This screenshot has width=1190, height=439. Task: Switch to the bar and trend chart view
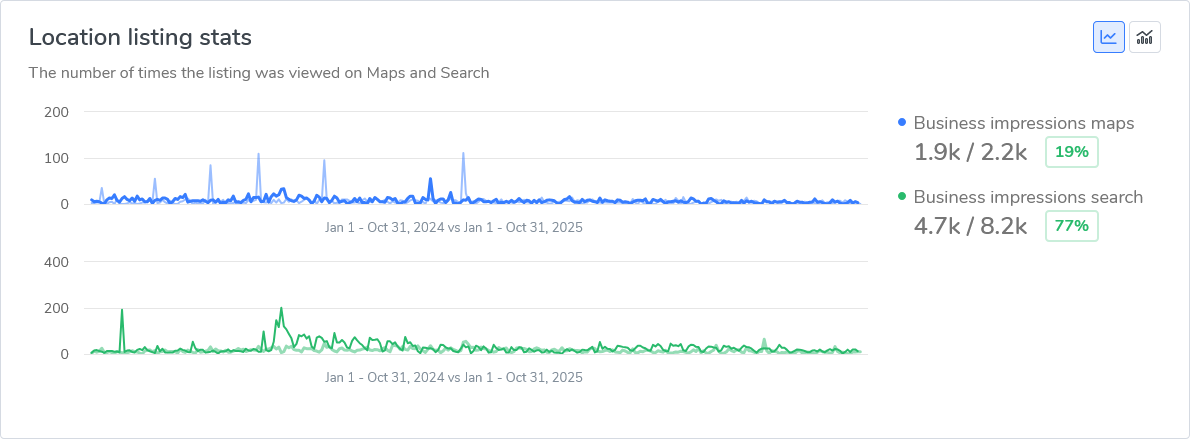point(1144,37)
